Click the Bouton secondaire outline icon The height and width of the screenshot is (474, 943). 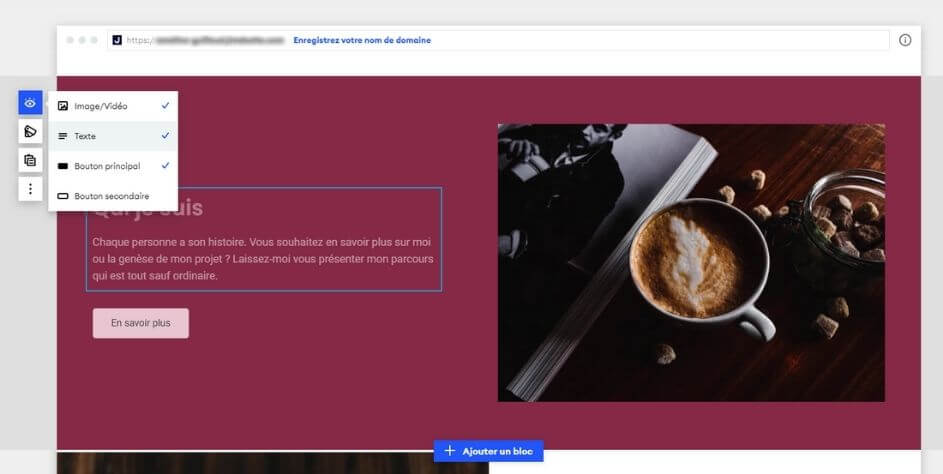click(63, 196)
